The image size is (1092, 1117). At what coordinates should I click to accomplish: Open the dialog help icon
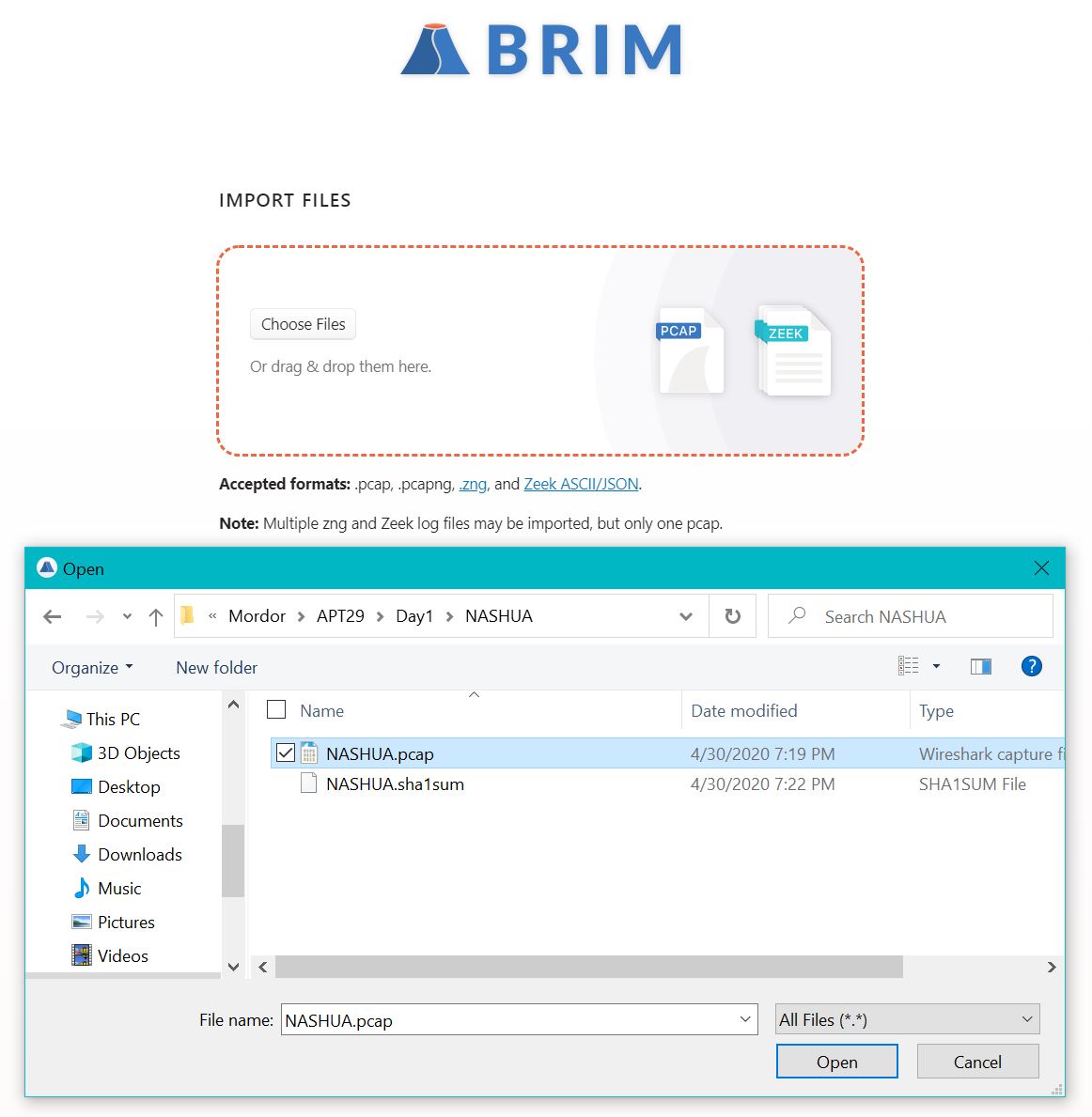pos(1032,666)
